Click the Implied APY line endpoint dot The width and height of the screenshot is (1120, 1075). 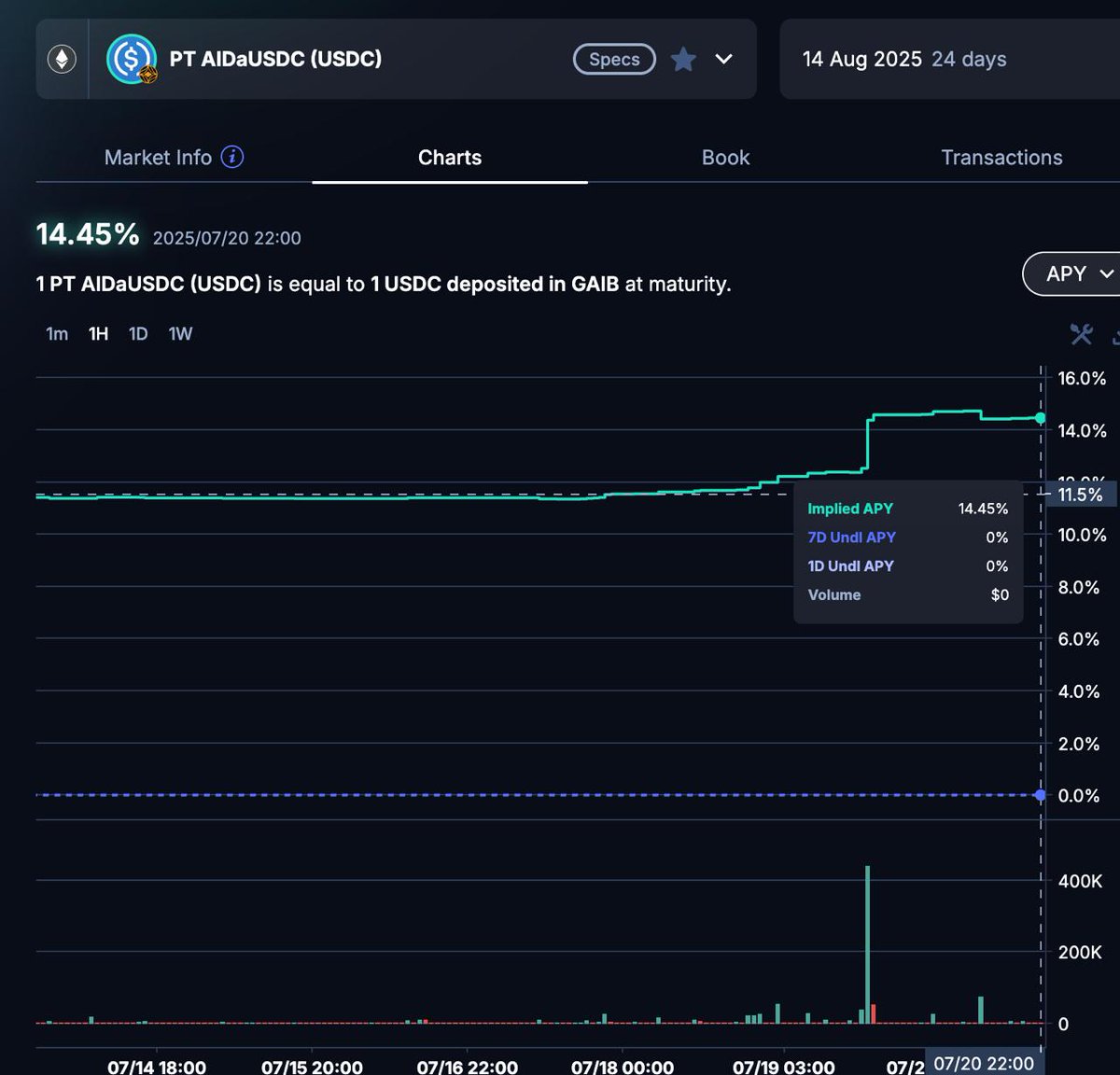coord(1041,418)
